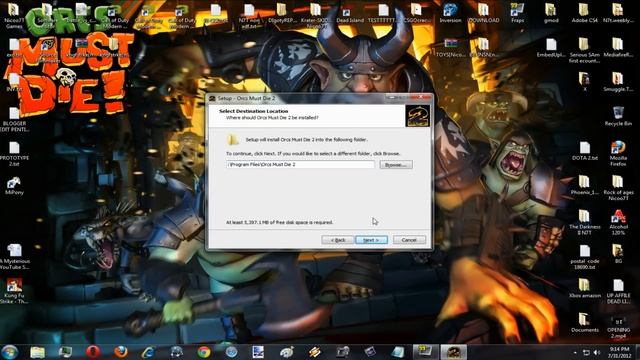Select the Phoenix_1 desktop folder

584,185
